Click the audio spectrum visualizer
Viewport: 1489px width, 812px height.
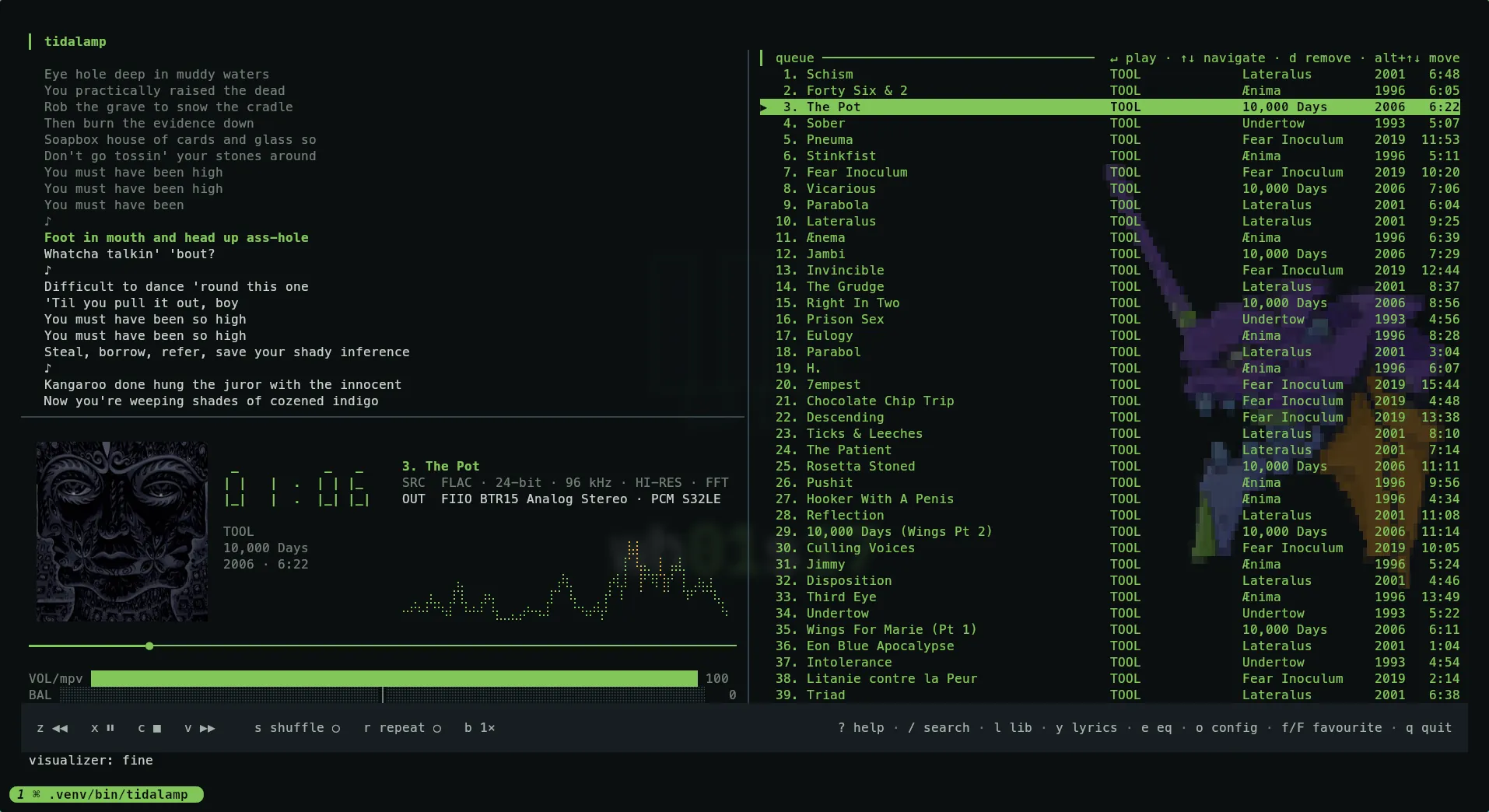click(x=566, y=580)
